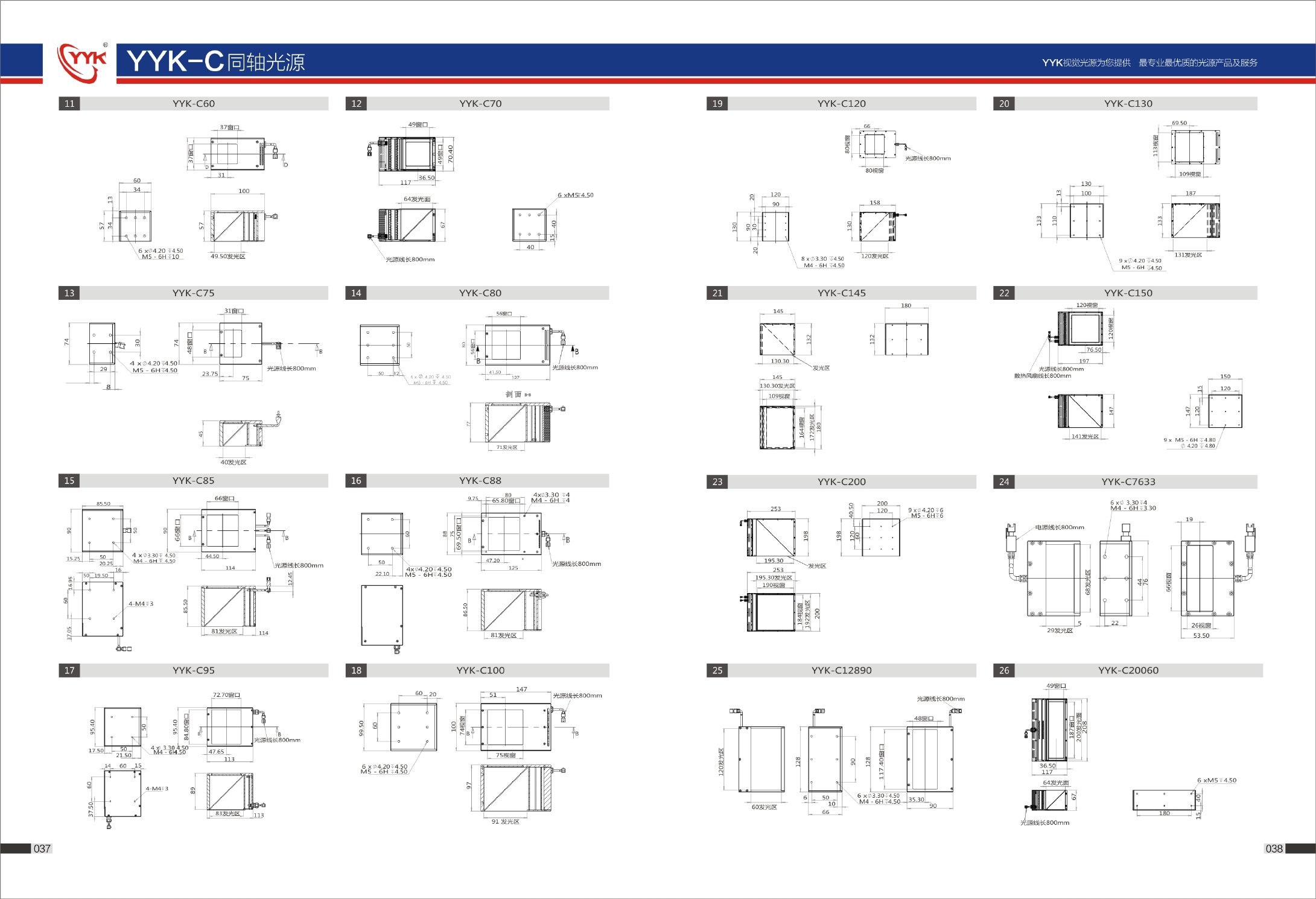1316x899 pixels.
Task: Select the 'YYK-C120' section heading
Action: pyautogui.click(x=842, y=104)
